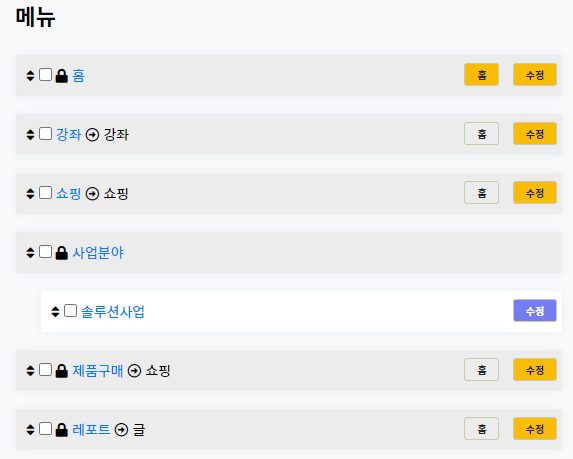Click the sort handle on the 레포트 row
The height and width of the screenshot is (459, 573).
pyautogui.click(x=30, y=430)
